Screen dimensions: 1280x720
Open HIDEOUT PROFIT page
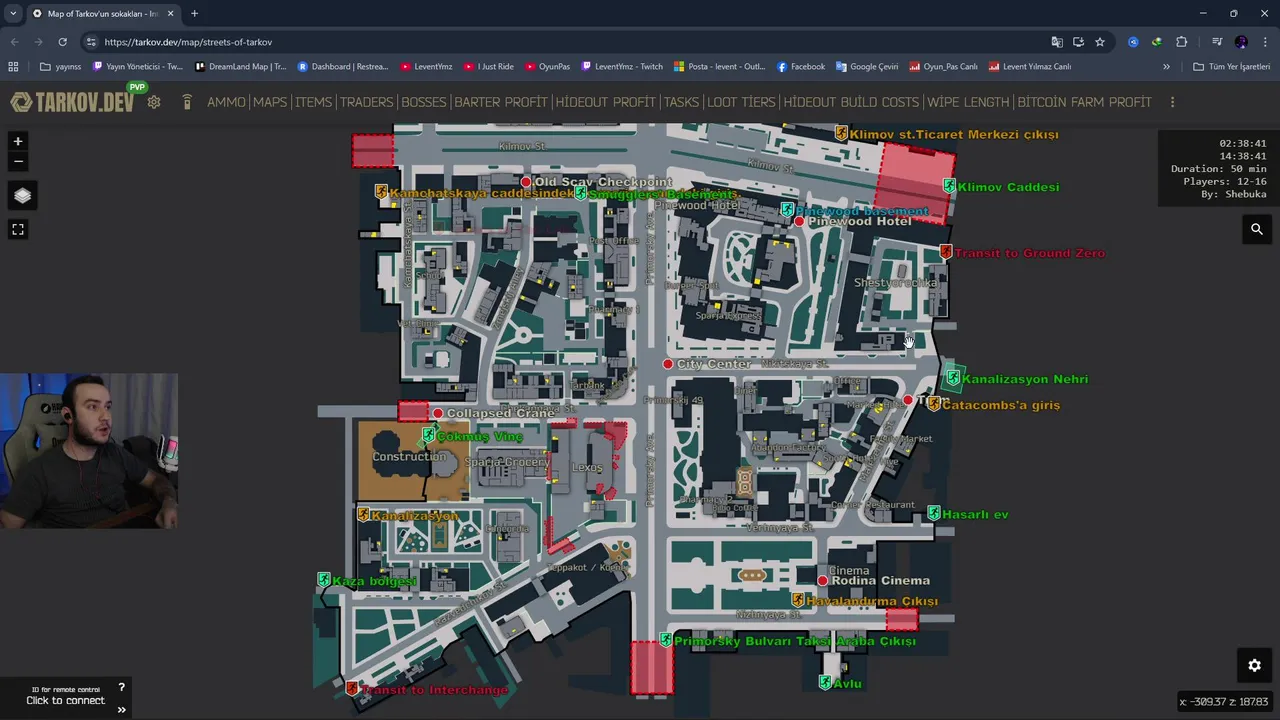point(606,102)
